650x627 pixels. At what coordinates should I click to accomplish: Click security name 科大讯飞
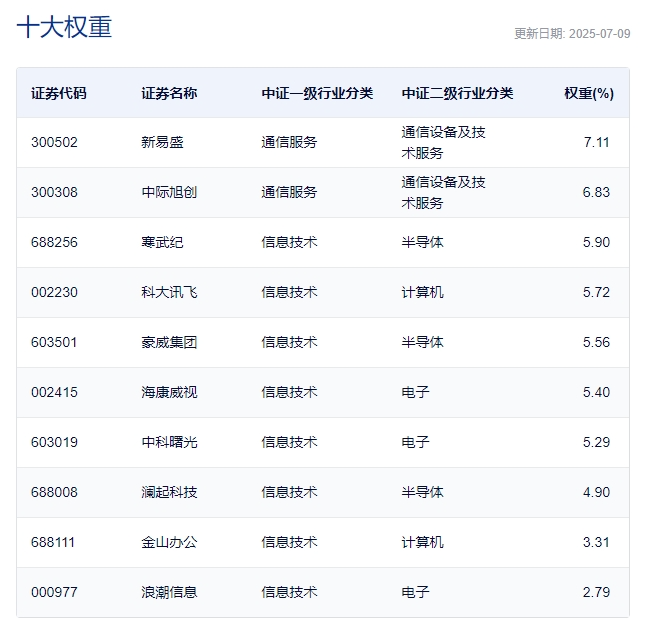point(169,293)
